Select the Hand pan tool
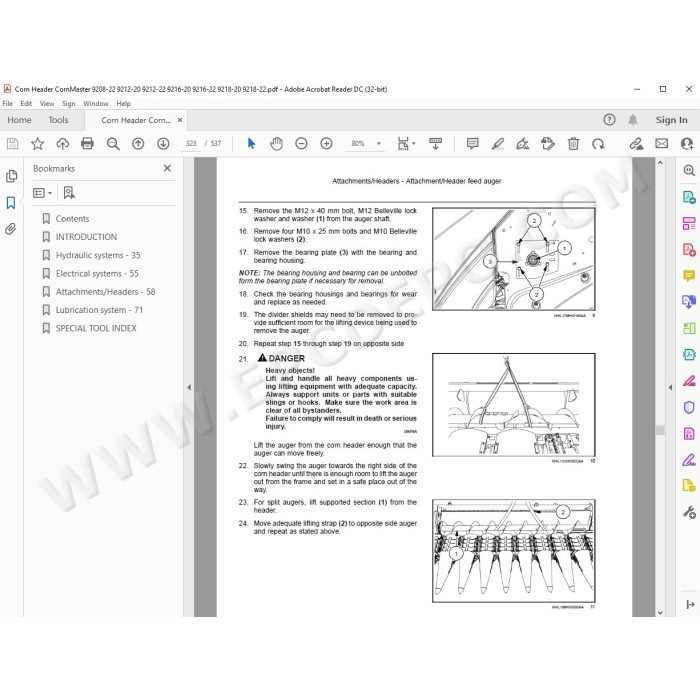The image size is (700, 700). point(276,144)
